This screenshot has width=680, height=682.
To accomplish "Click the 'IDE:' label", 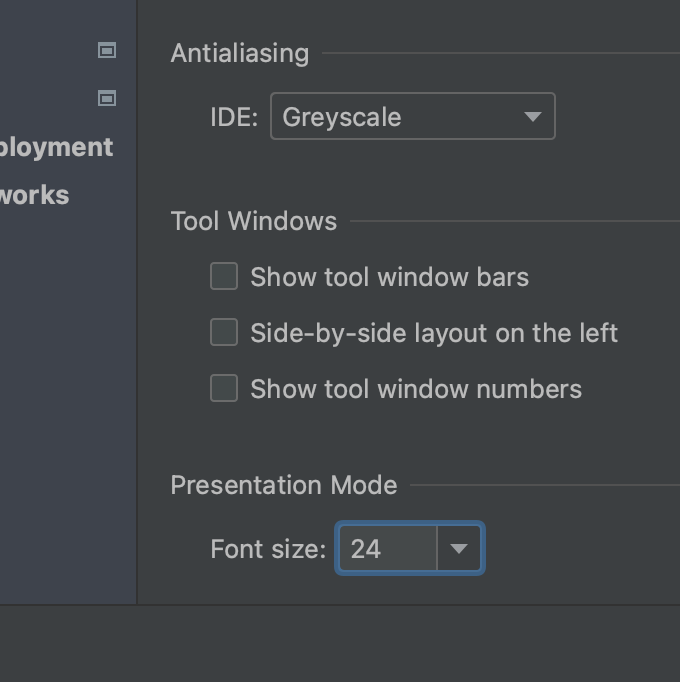I will [x=234, y=117].
